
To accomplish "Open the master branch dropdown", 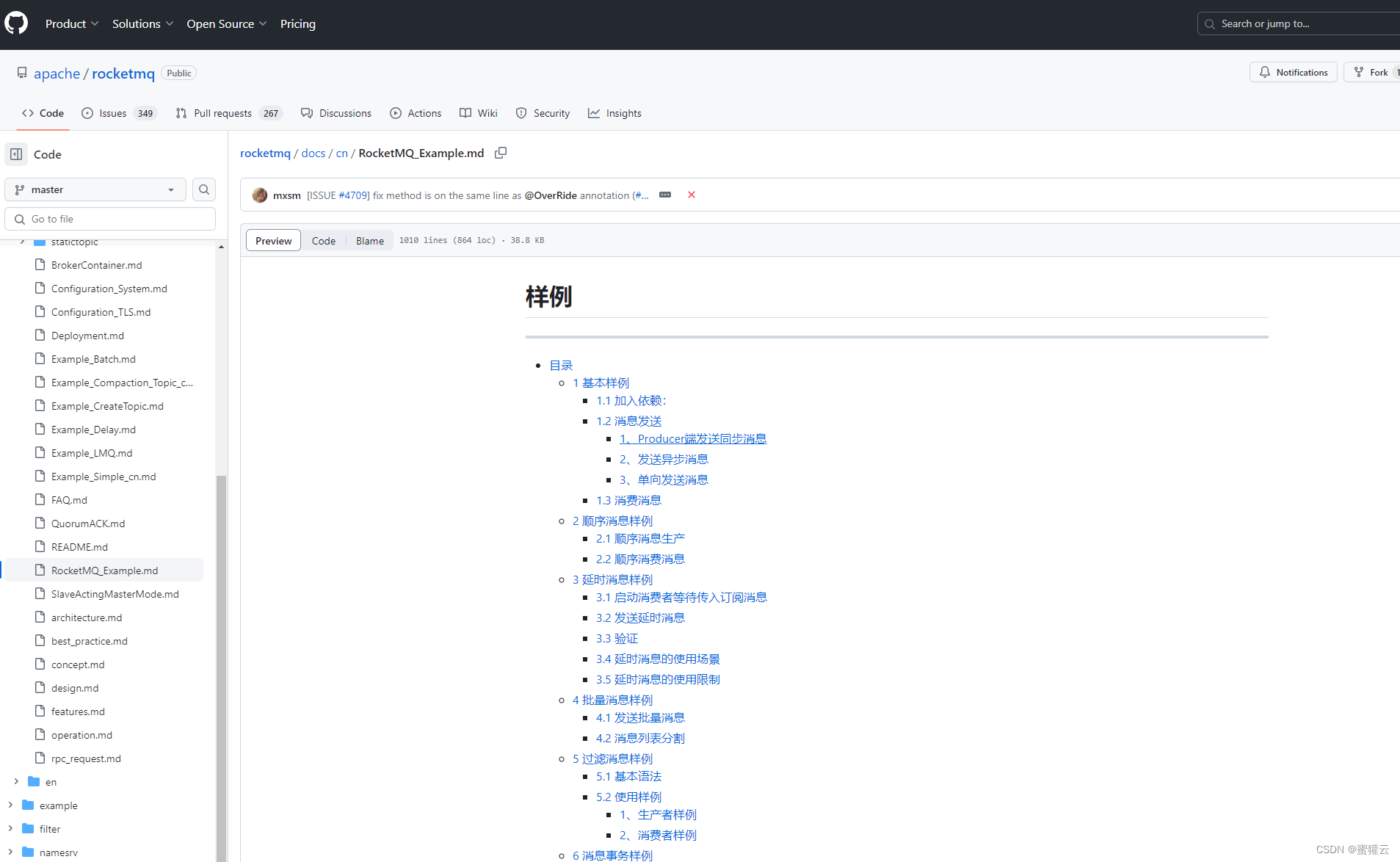I will click(x=95, y=189).
